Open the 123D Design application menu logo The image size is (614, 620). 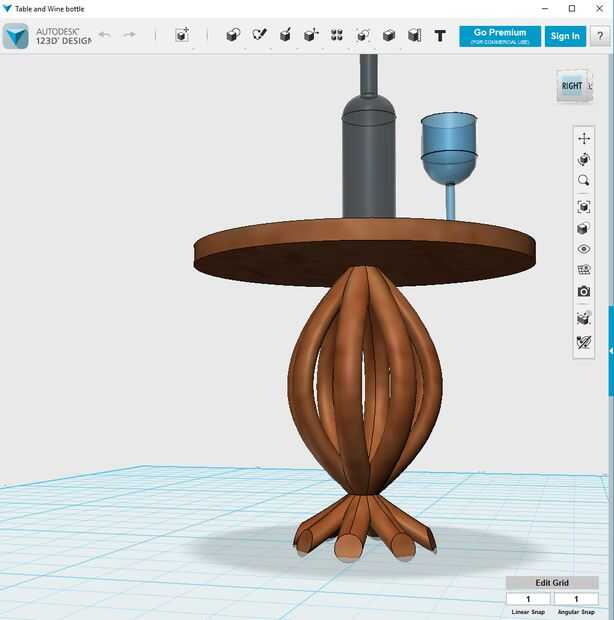coord(16,36)
